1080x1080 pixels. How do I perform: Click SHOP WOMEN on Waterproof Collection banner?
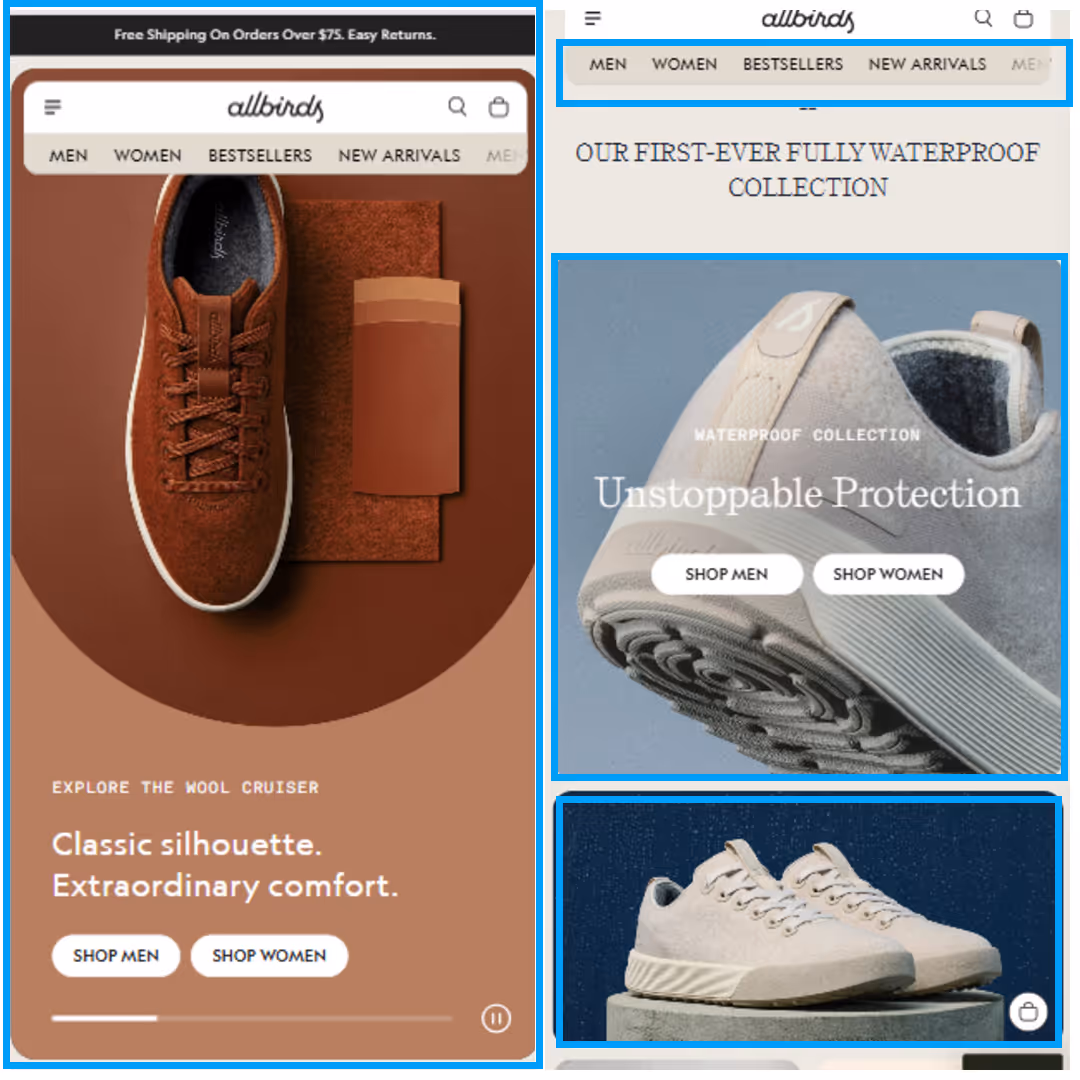888,574
